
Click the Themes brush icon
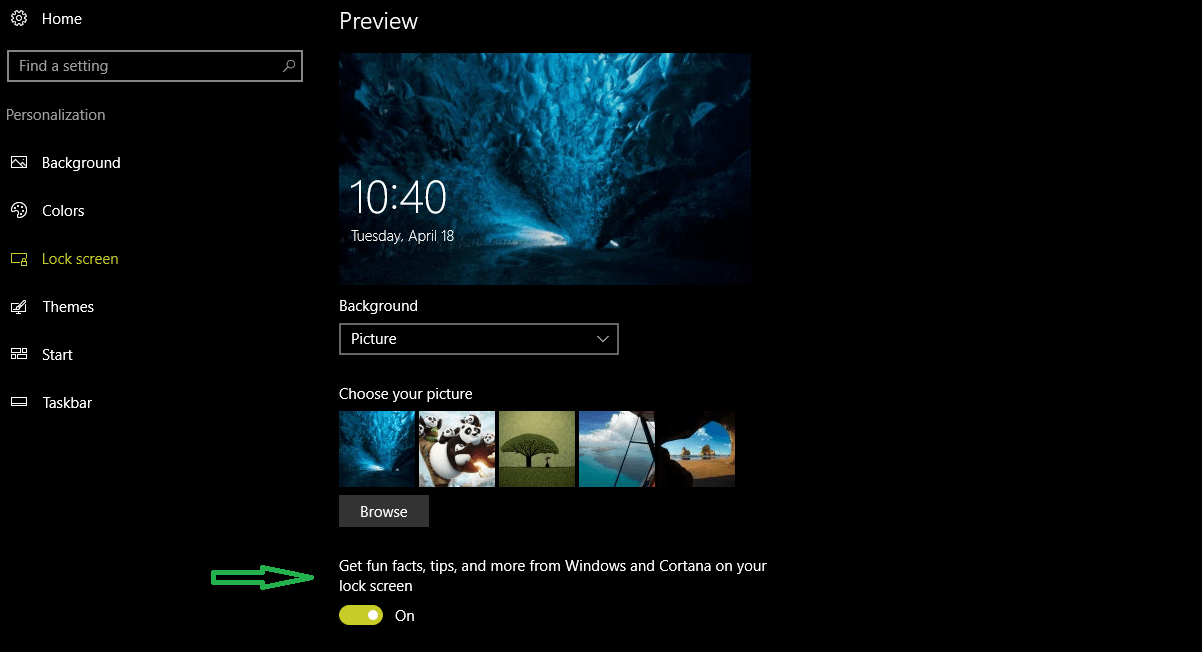[x=19, y=307]
